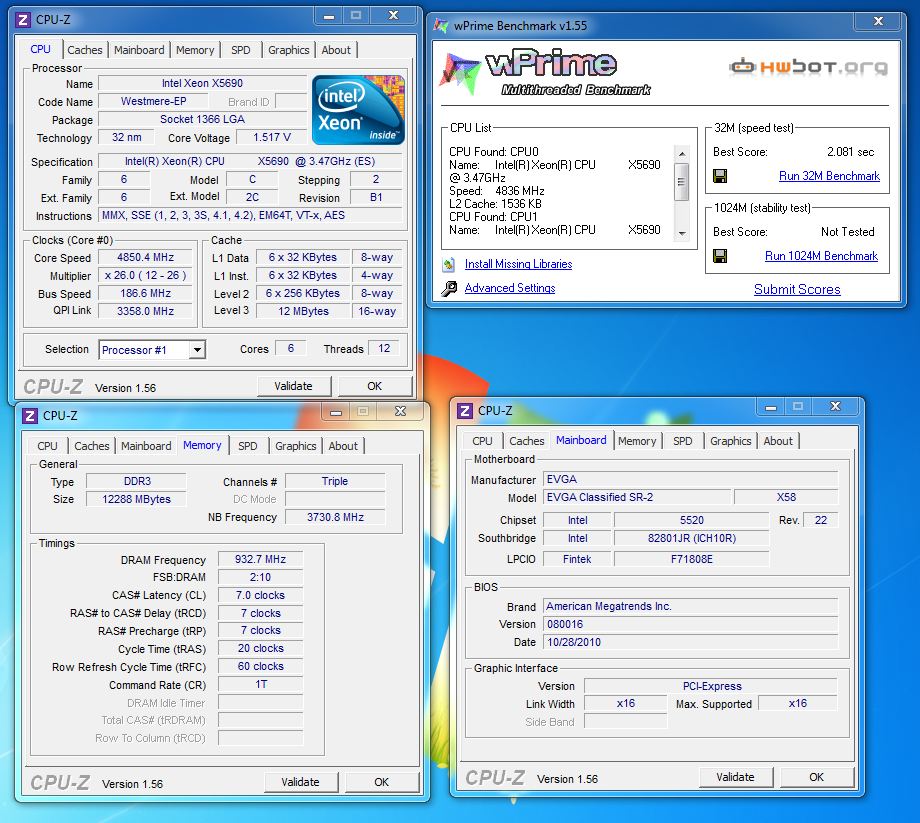Click Run 1024M Benchmark link
Viewport: 920px width, 823px height.
click(x=821, y=256)
